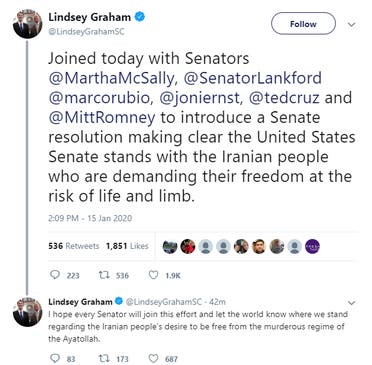
Task: Reply to the second tweet with 83 replies
Action: pyautogui.click(x=54, y=358)
